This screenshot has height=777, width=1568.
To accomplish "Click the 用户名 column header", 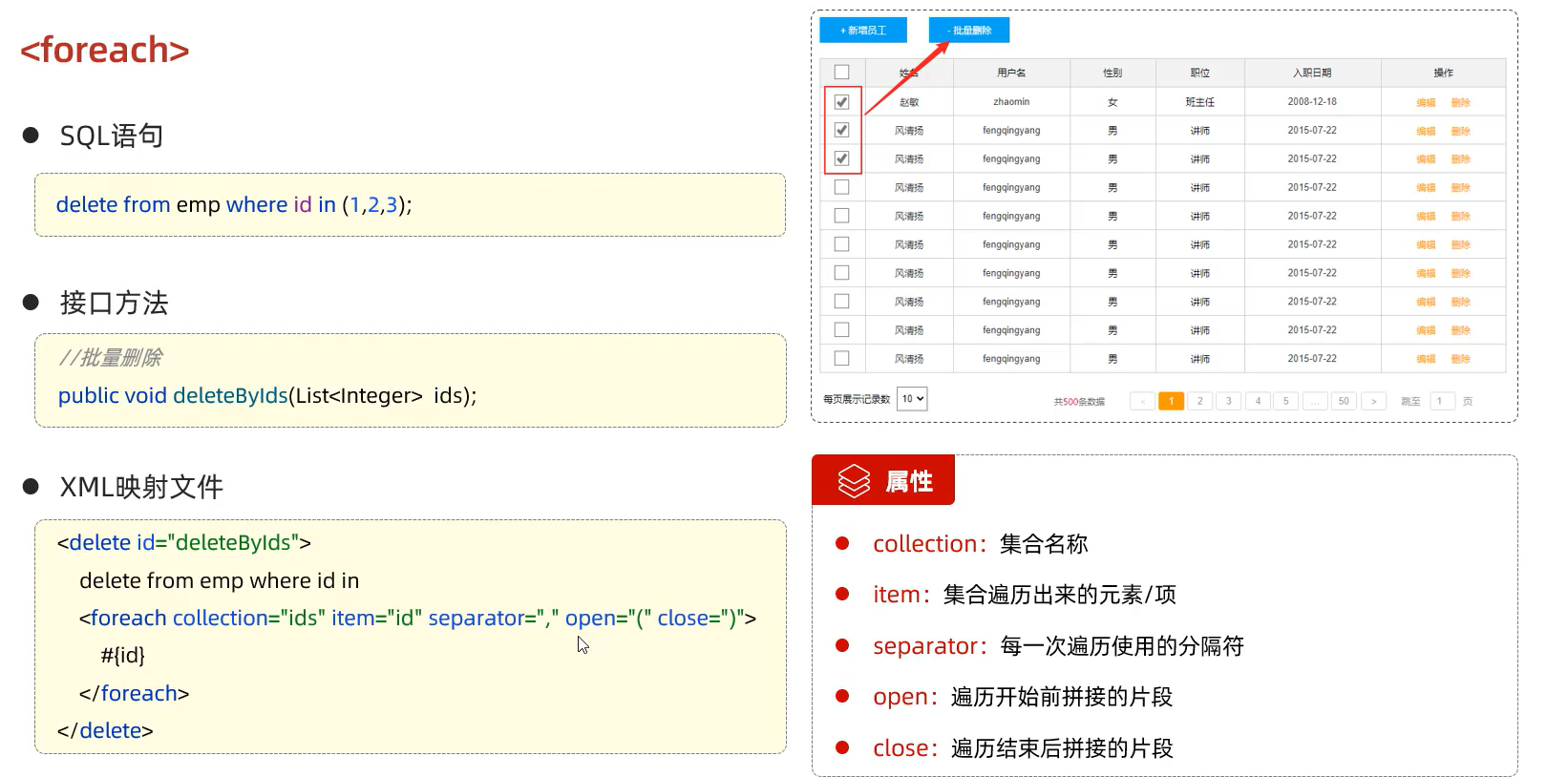I will [x=1011, y=73].
